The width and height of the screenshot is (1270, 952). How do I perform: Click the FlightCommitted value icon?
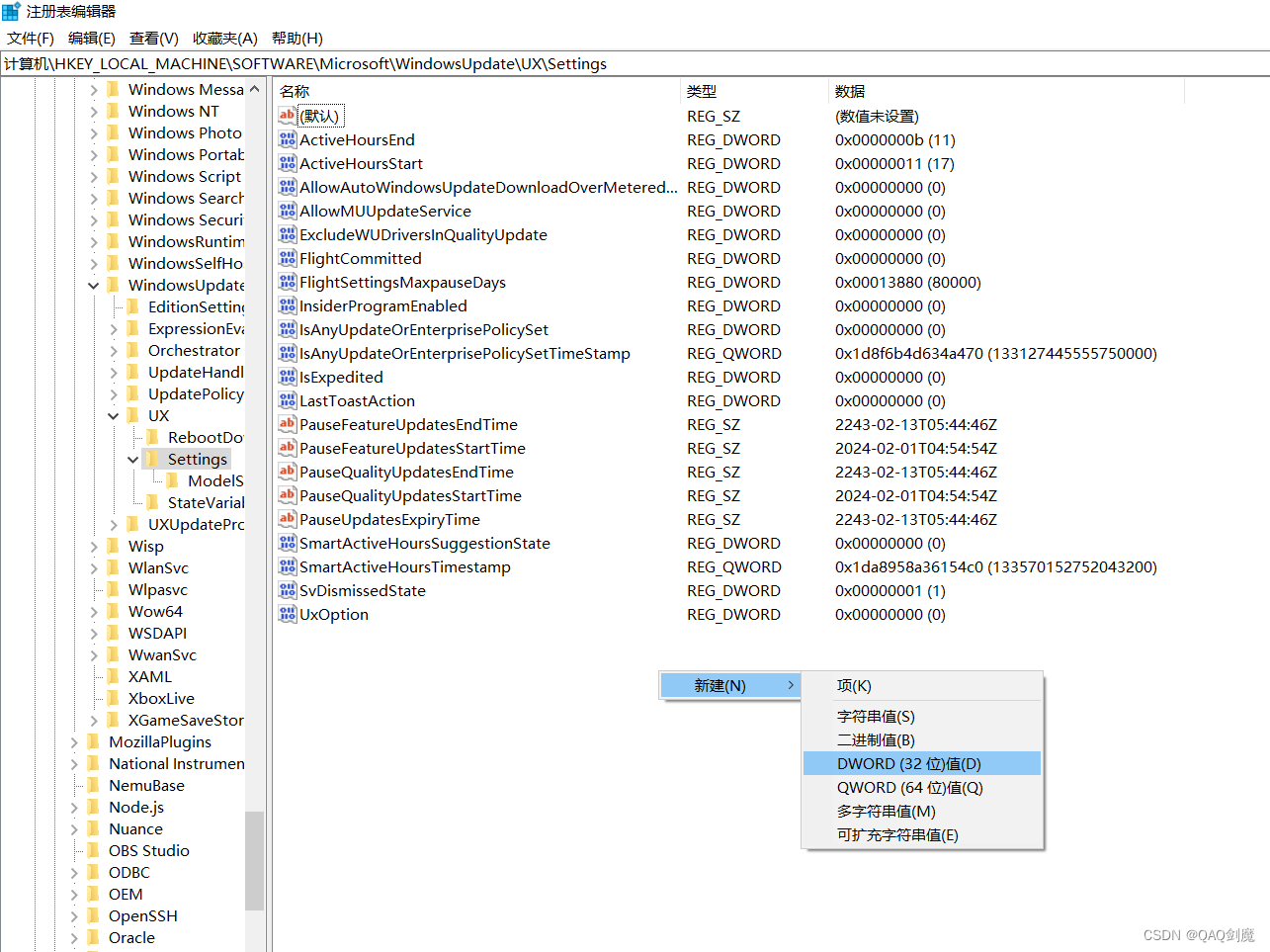tap(288, 258)
